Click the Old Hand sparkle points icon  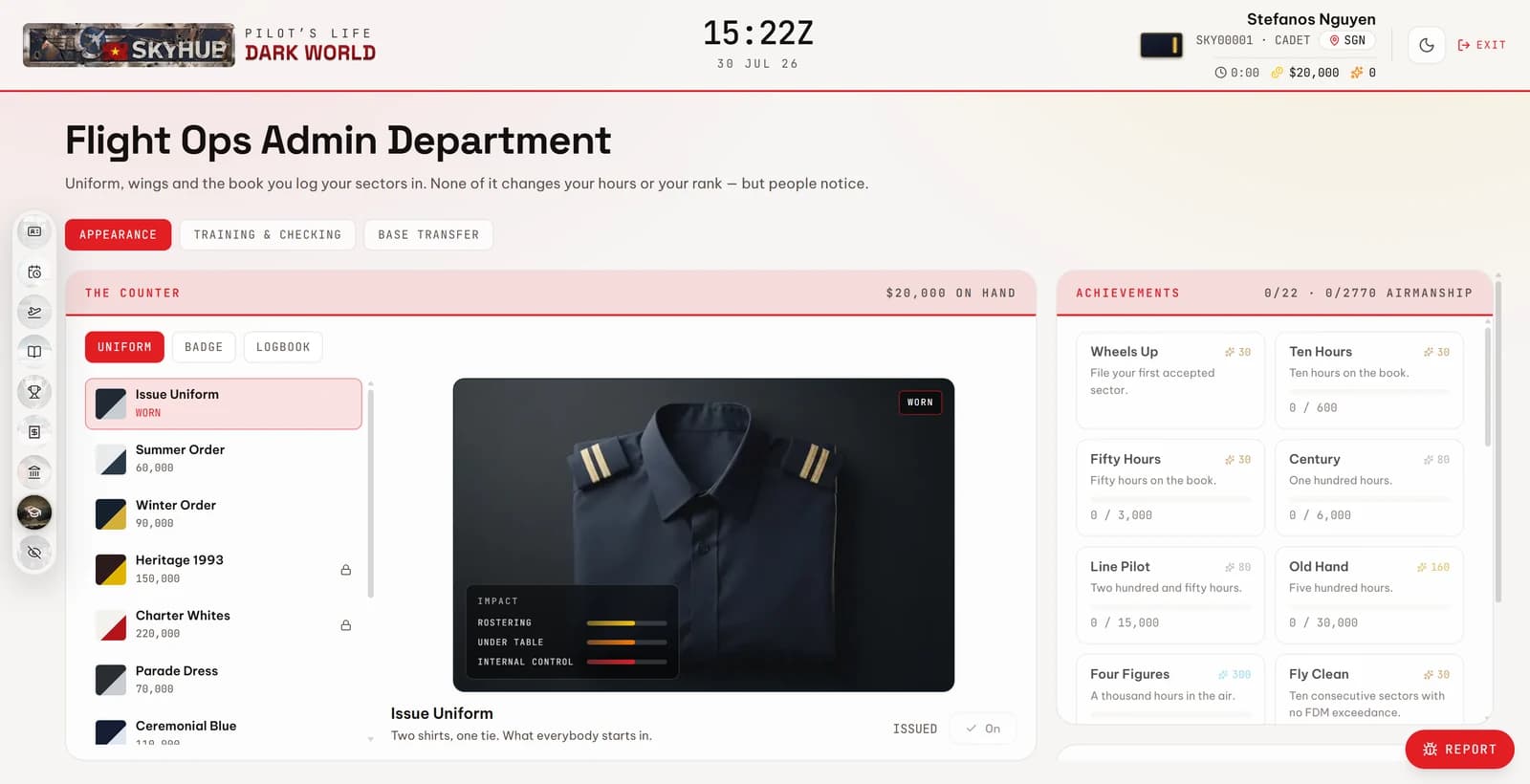coord(1422,567)
